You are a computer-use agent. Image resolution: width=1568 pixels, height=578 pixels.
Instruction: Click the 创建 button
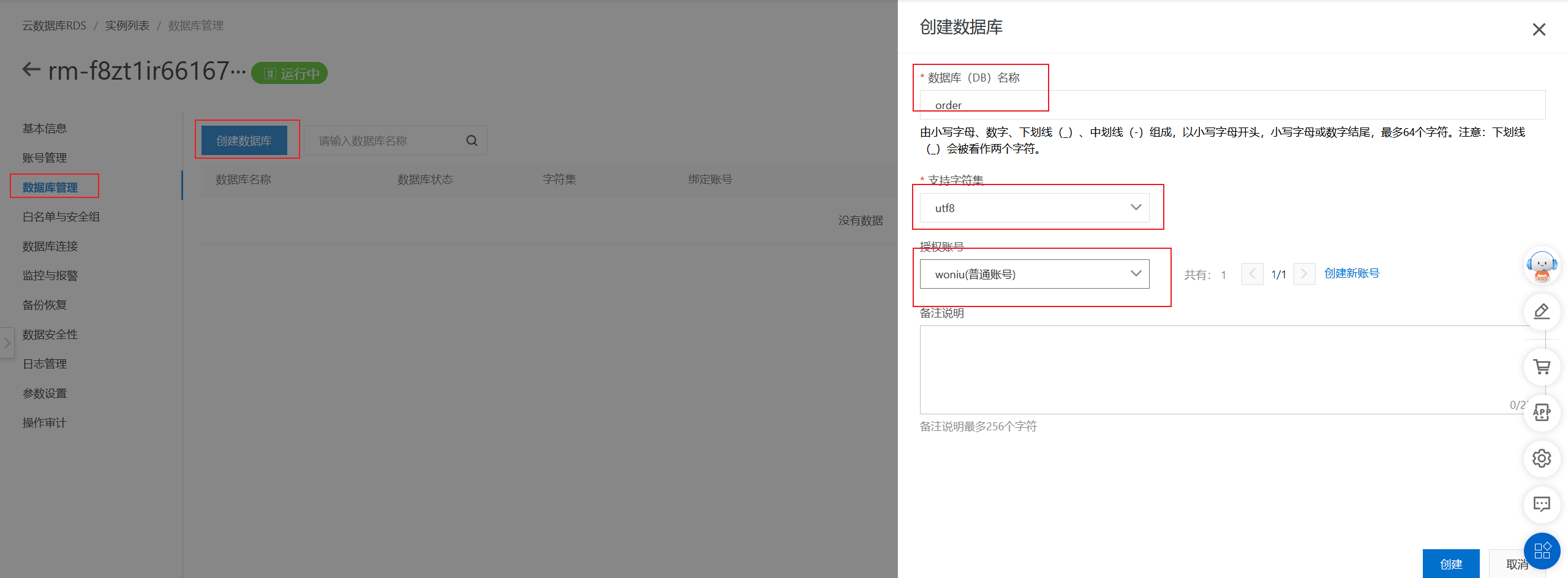click(x=1451, y=564)
